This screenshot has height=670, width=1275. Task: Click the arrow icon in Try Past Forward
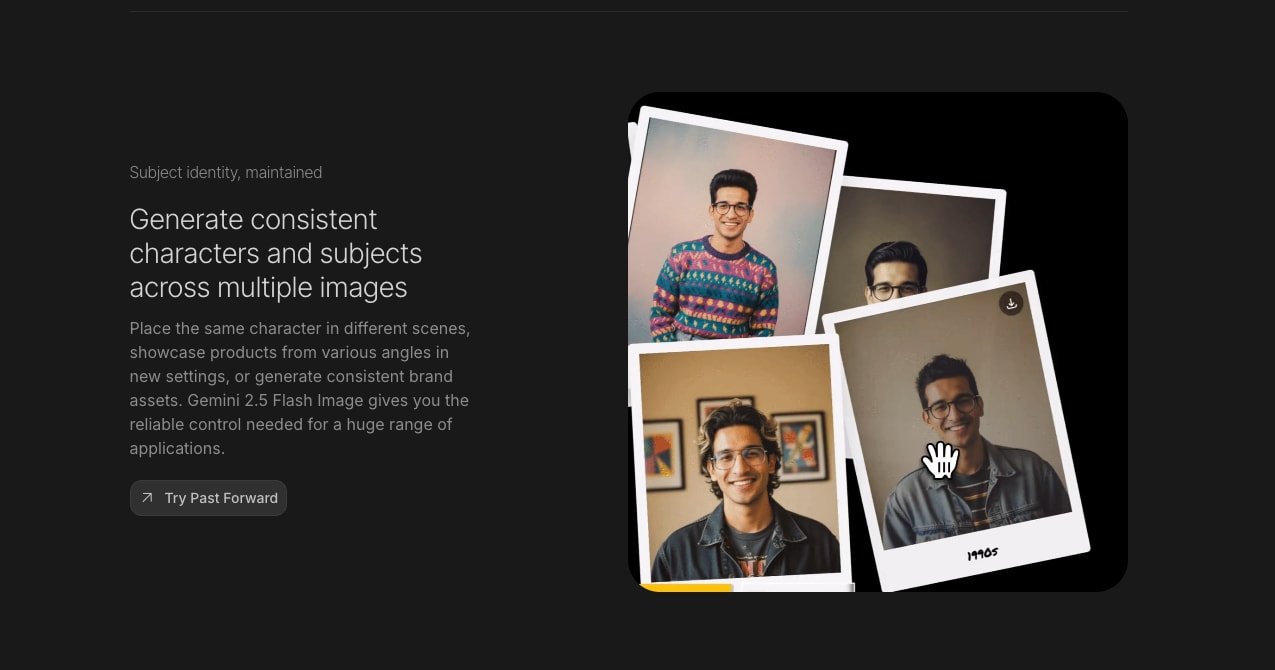coord(148,498)
